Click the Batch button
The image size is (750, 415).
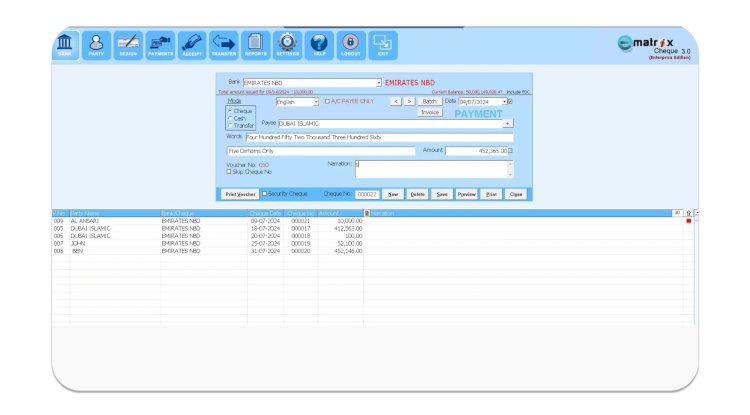tap(430, 101)
